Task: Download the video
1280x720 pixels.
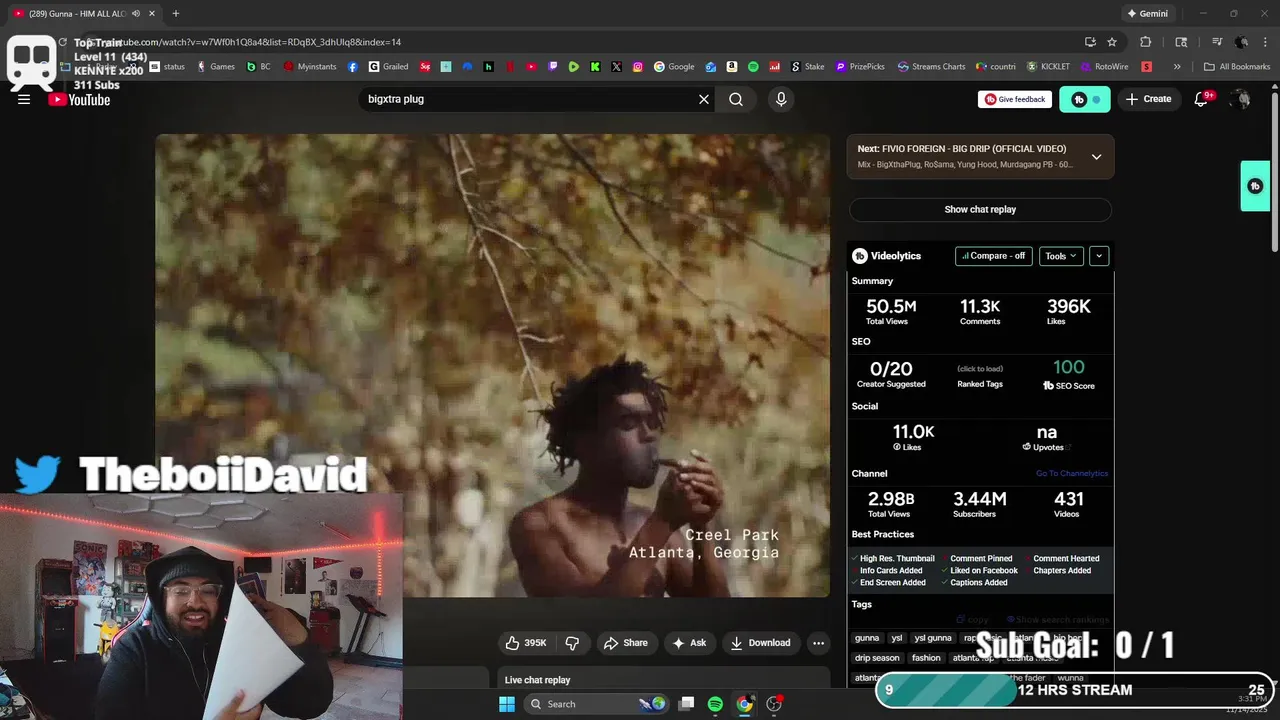Action: pos(761,643)
